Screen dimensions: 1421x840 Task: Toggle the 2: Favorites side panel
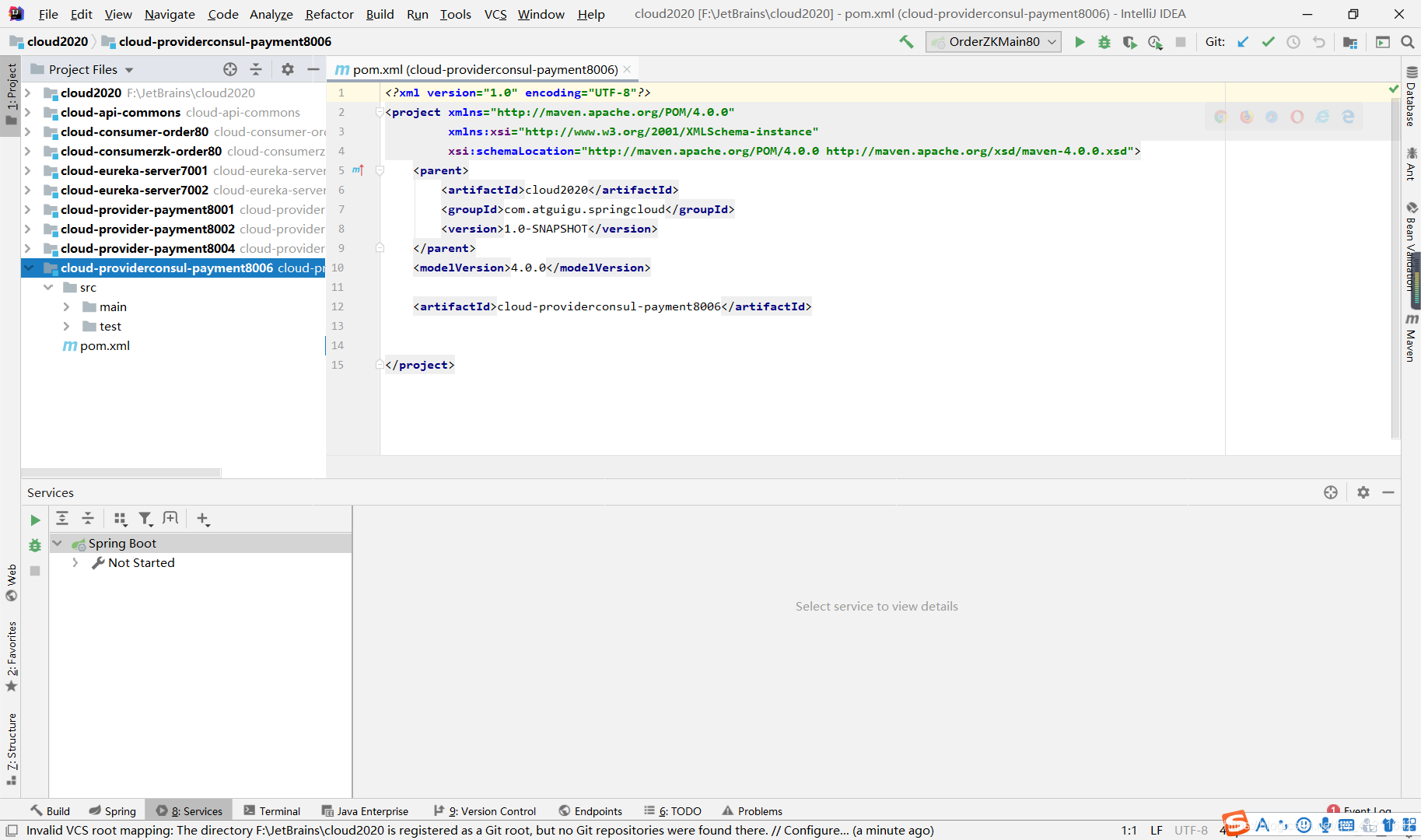pyautogui.click(x=11, y=657)
